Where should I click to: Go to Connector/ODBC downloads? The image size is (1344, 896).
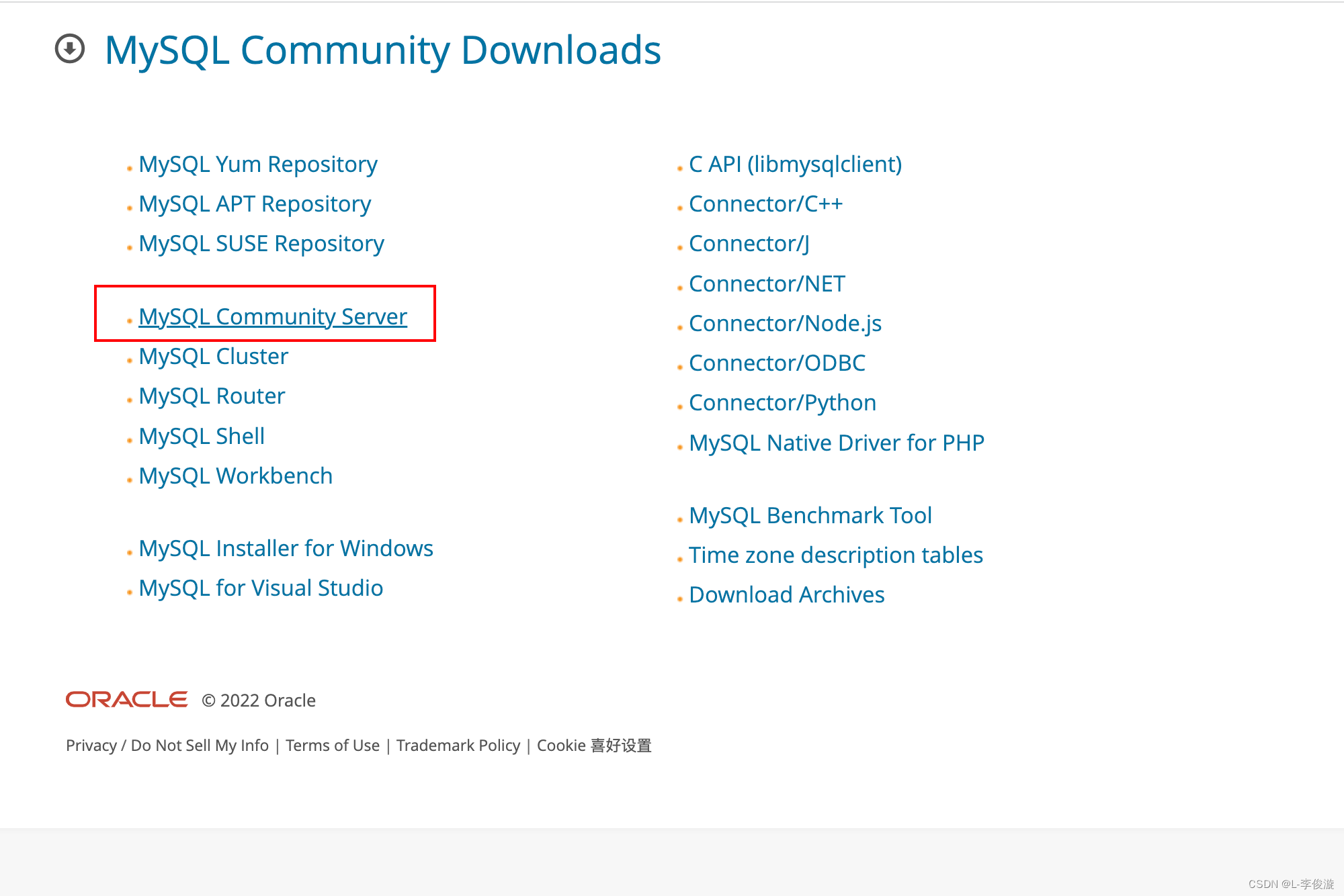(x=777, y=363)
